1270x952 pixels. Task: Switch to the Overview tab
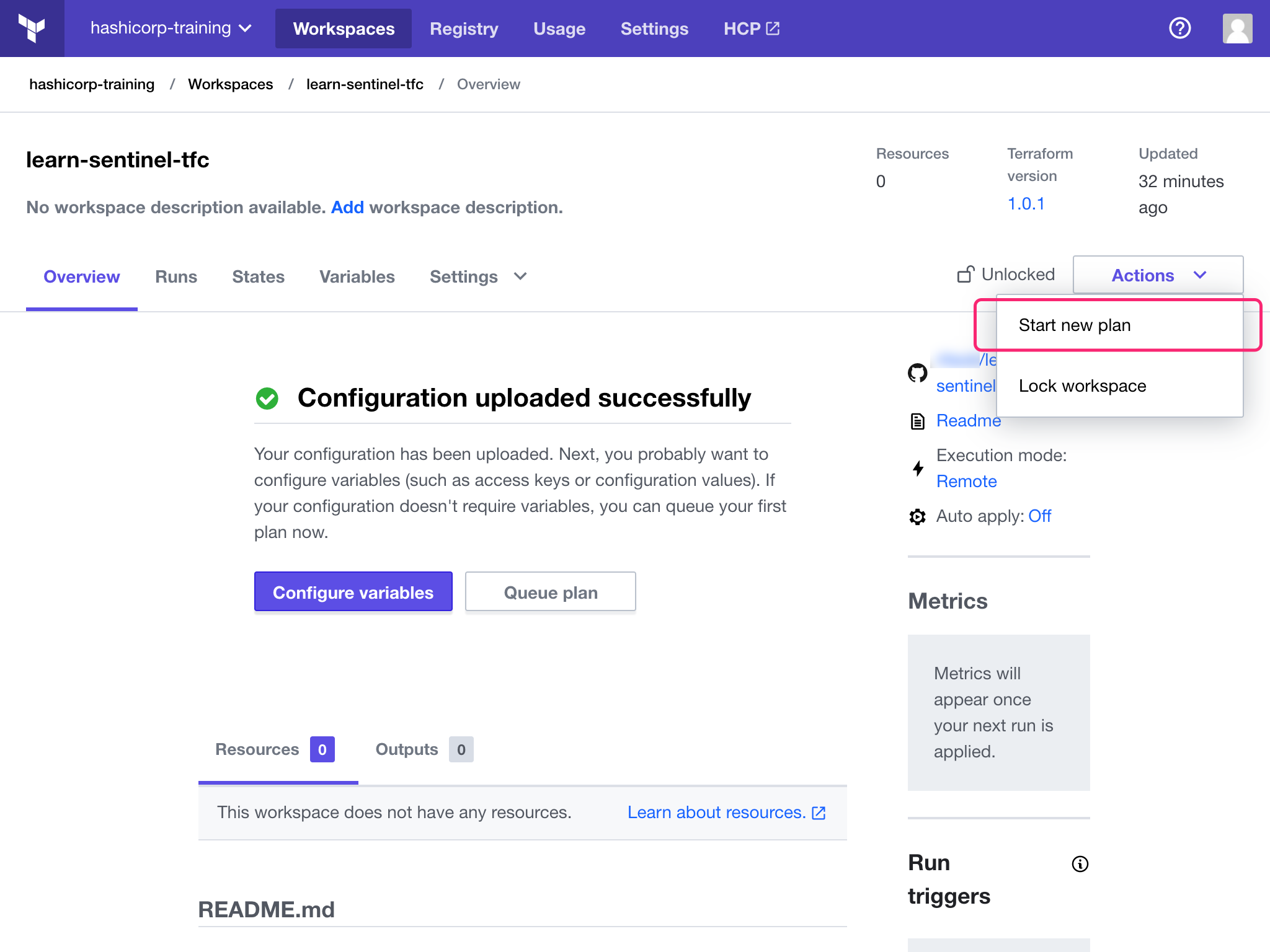click(81, 276)
